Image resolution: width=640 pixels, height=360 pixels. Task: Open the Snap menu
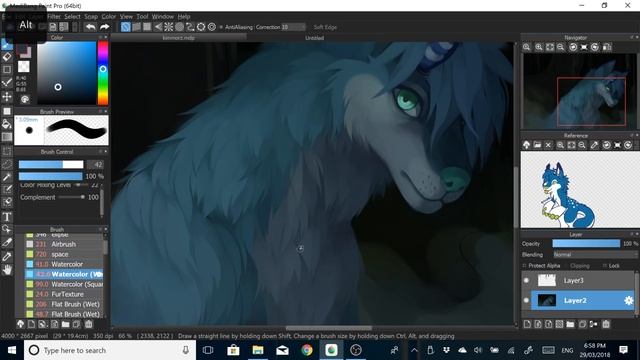pos(91,16)
